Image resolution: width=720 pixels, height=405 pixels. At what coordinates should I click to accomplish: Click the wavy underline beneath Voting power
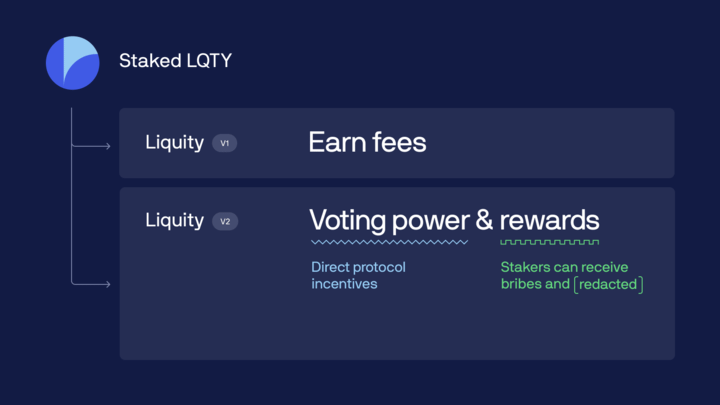(389, 242)
